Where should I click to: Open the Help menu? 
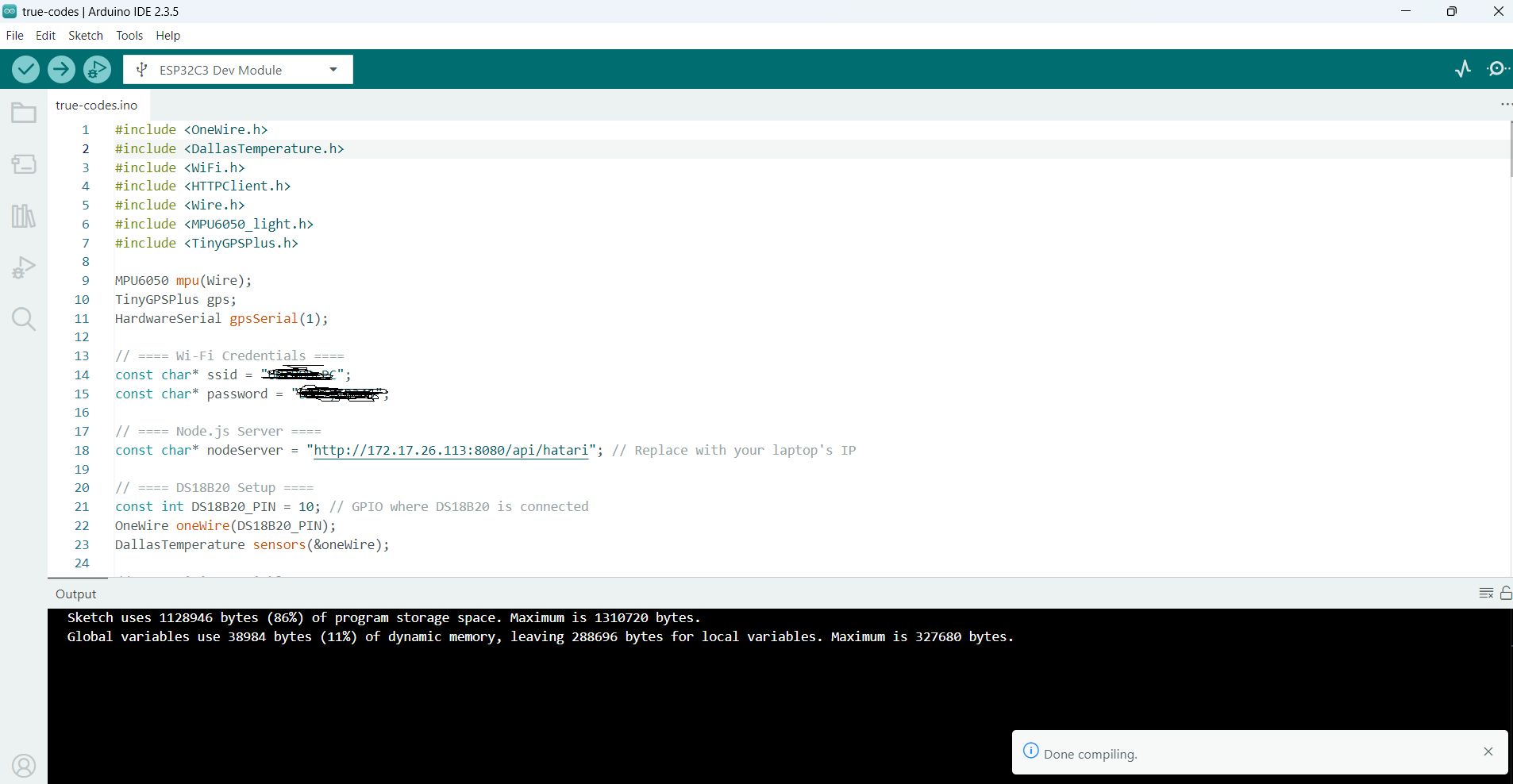tap(168, 36)
